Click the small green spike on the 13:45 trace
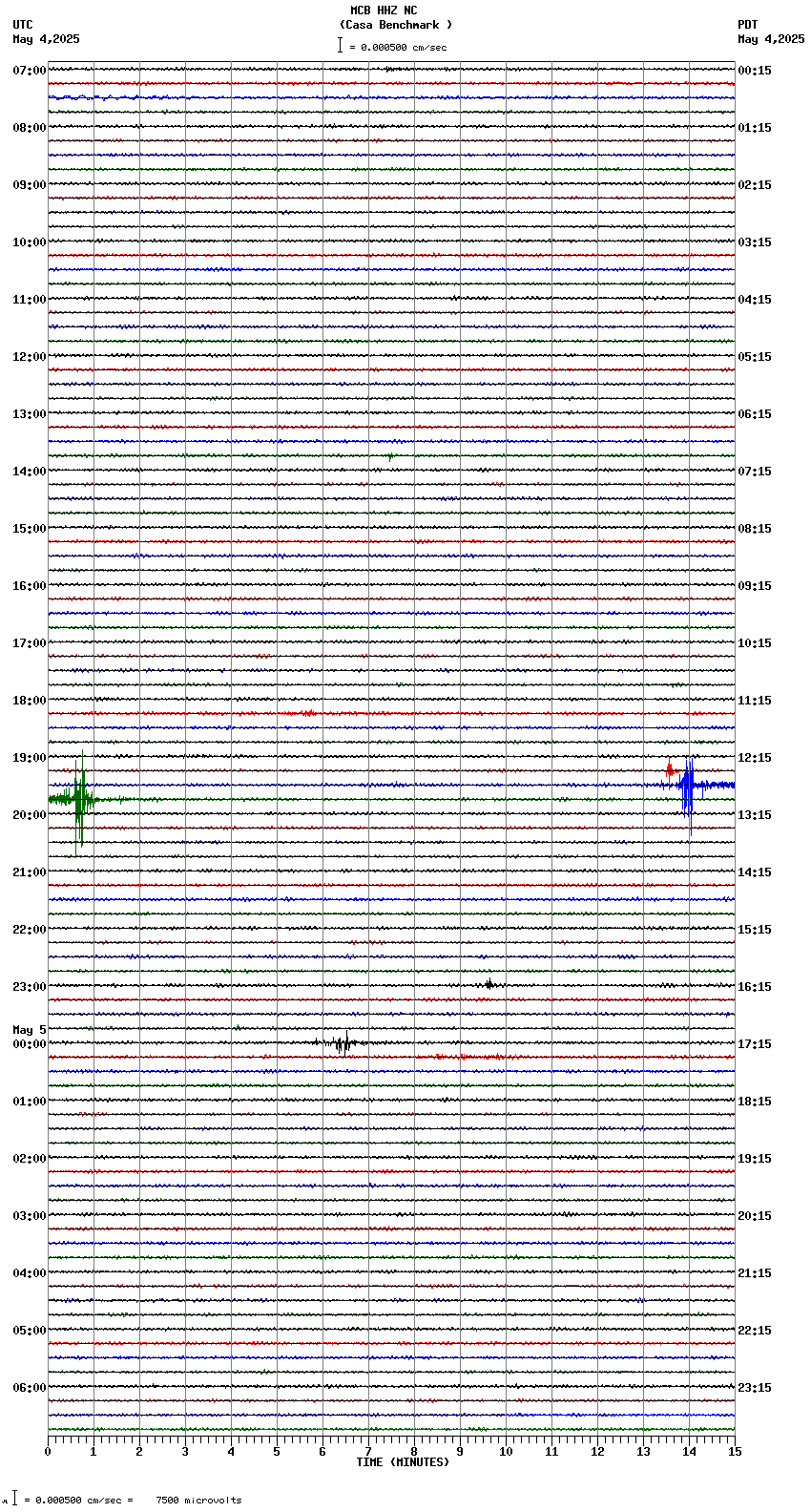 click(x=390, y=457)
